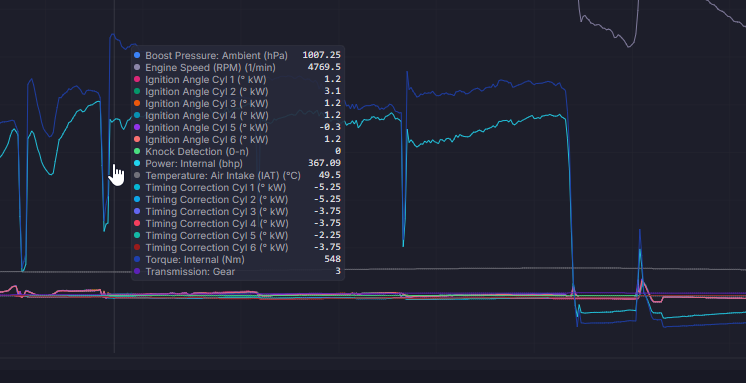The width and height of the screenshot is (746, 383).
Task: Click the 1007.25 boost pressure value
Action: click(x=322, y=55)
